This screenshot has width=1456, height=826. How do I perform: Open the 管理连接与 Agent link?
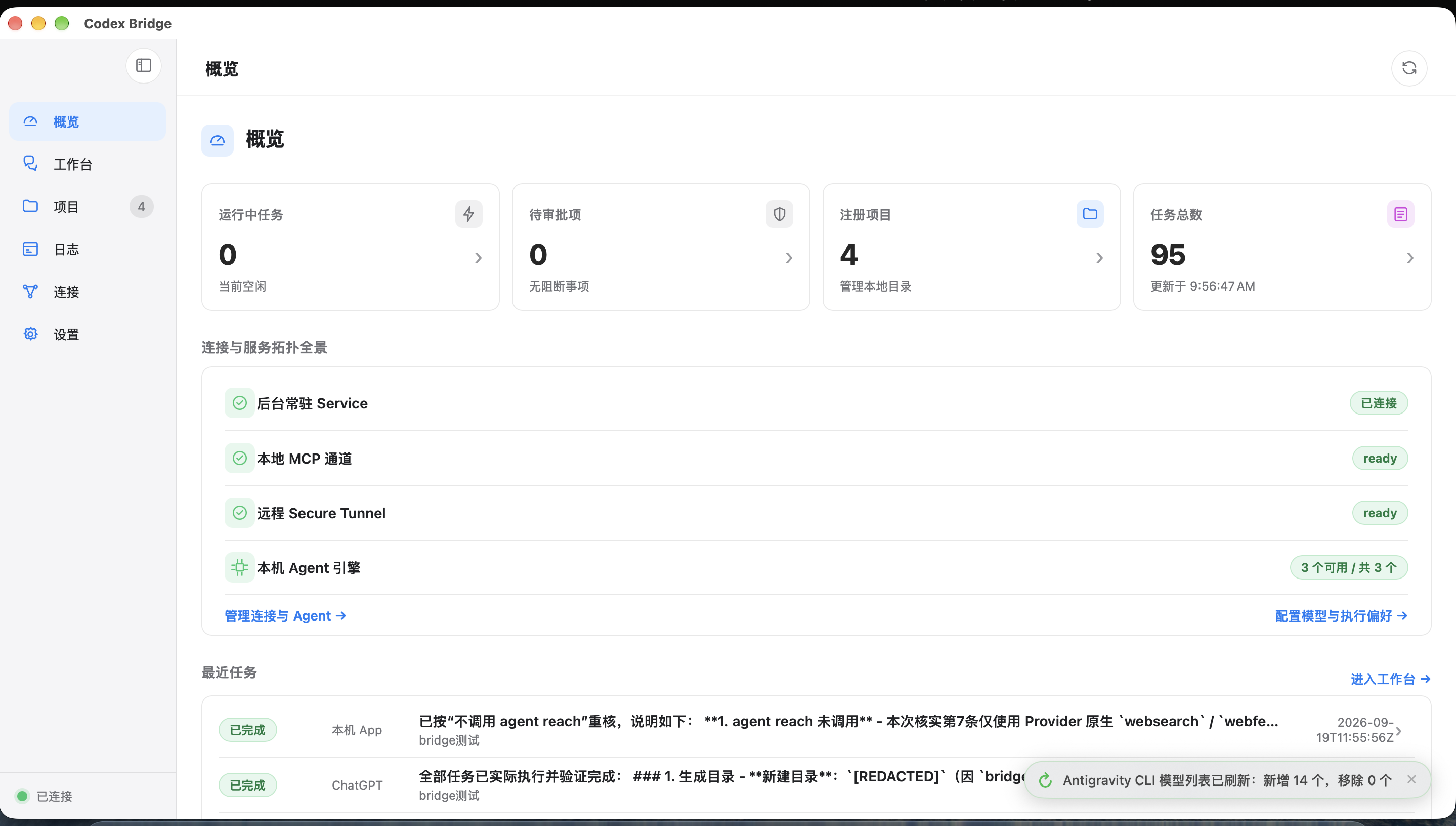(285, 615)
